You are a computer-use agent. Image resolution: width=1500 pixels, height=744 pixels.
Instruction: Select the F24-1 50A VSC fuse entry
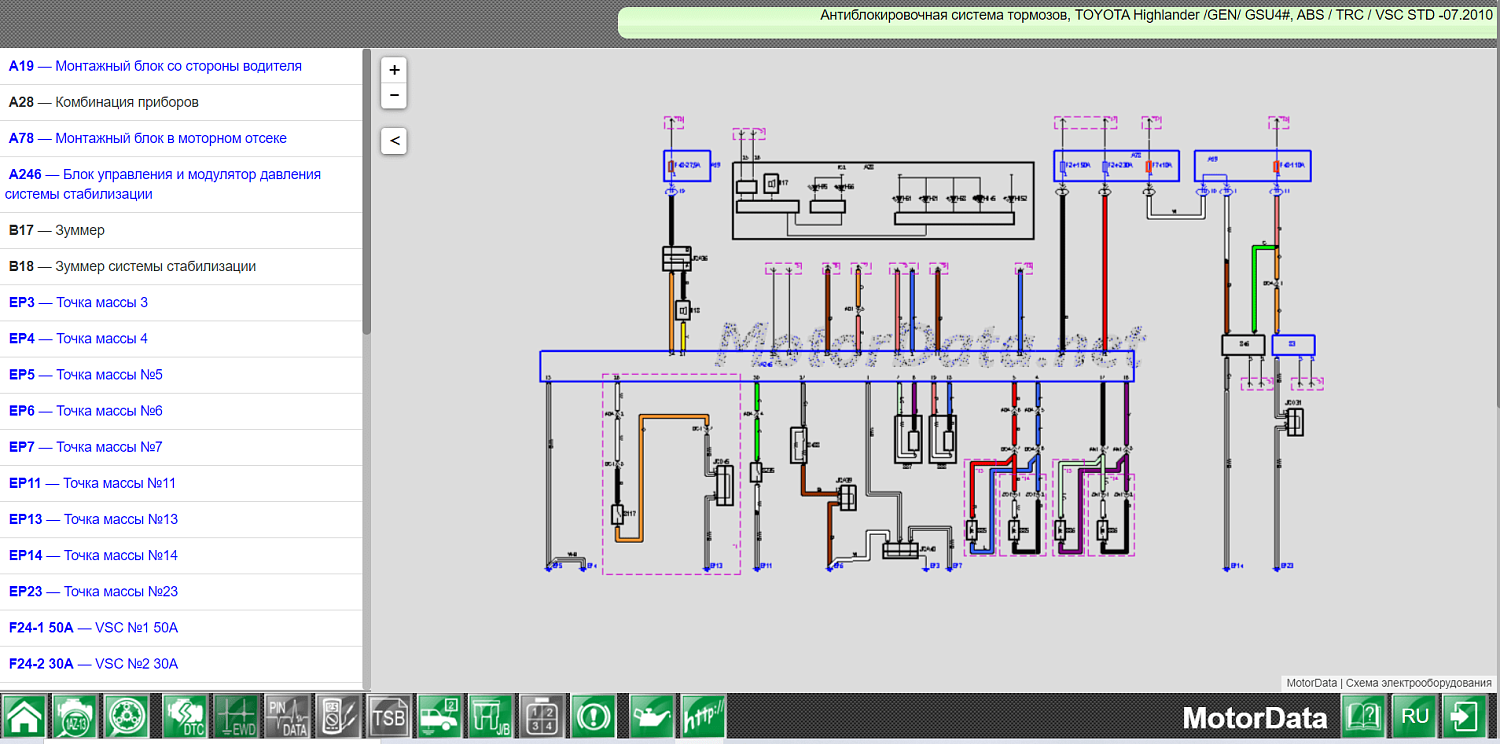coord(93,628)
